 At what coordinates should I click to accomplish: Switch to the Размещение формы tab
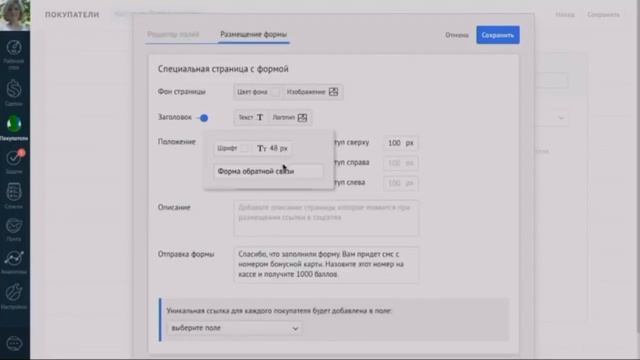(253, 34)
